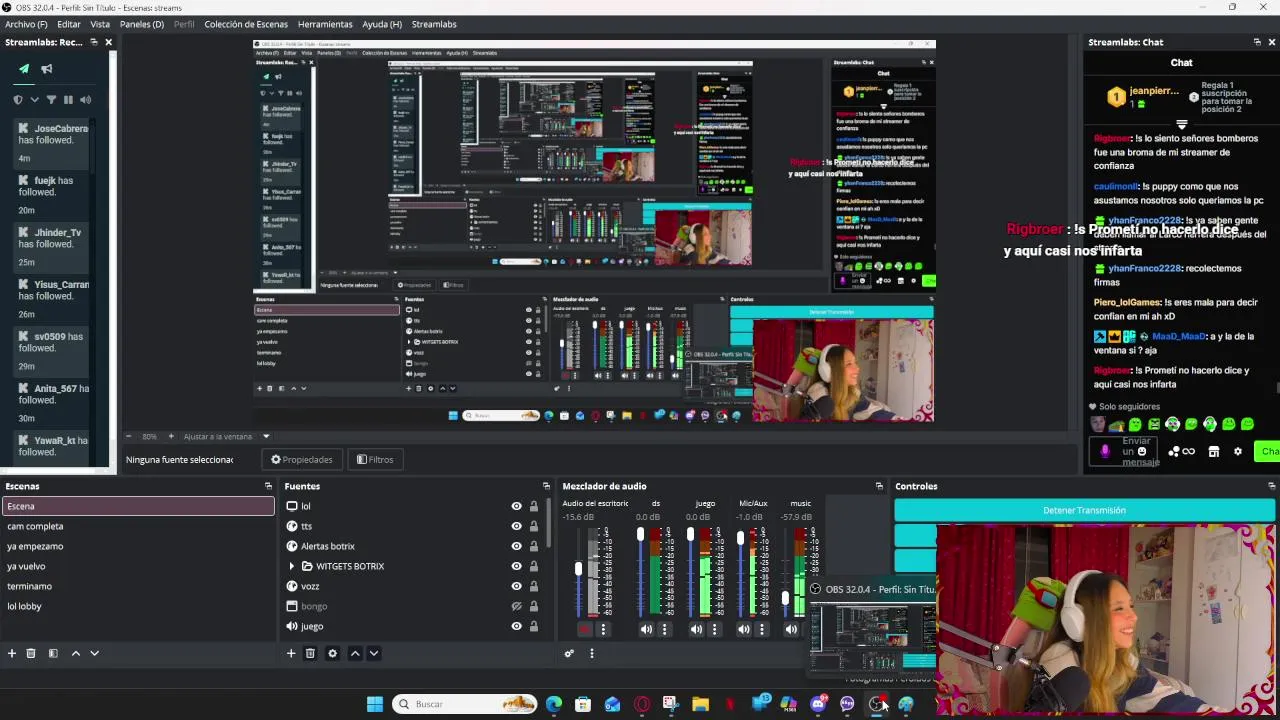The width and height of the screenshot is (1280, 720).
Task: Open the three-dot options for the ds audio channel
Action: coord(665,629)
